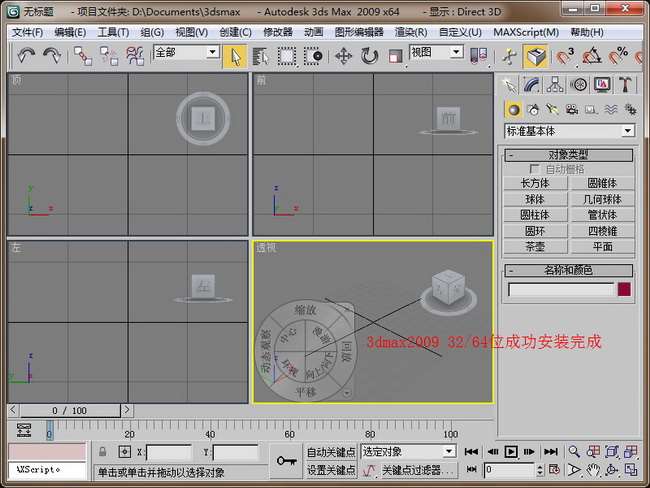Click the red object color swatch

tap(624, 289)
